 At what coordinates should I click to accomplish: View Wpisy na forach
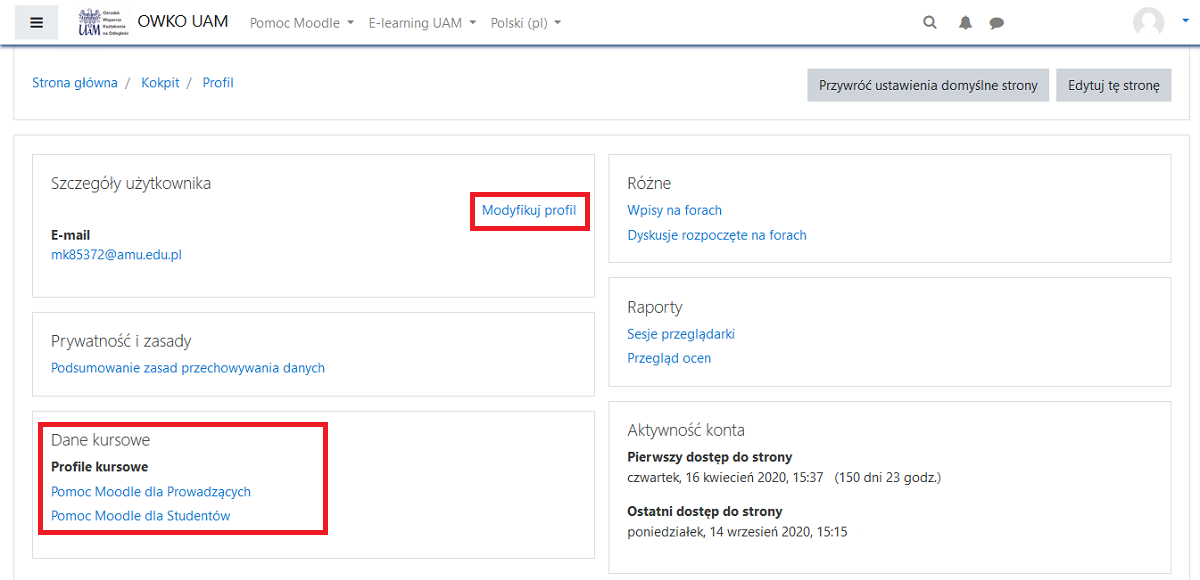(674, 210)
